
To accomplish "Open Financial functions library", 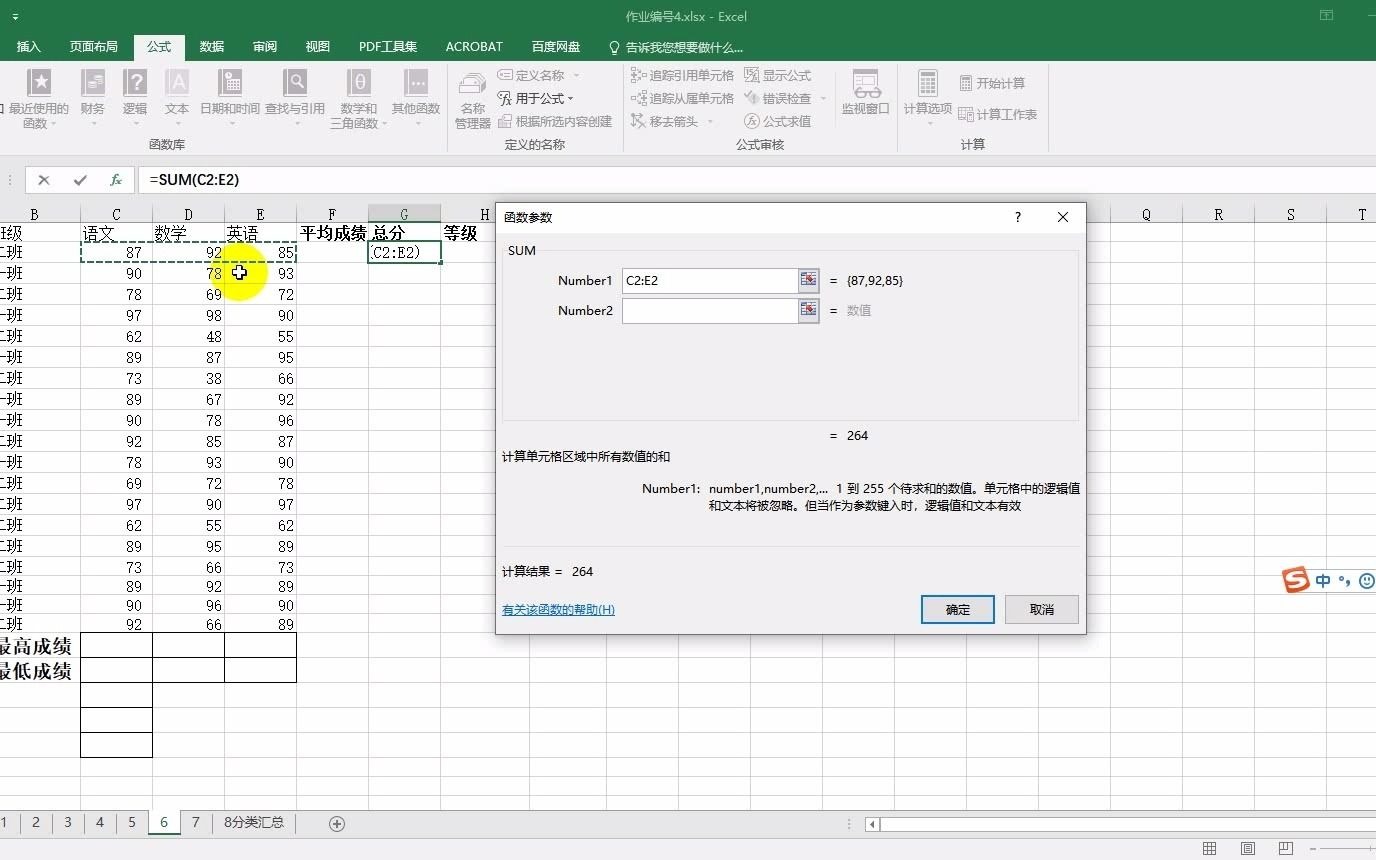I will pos(93,99).
